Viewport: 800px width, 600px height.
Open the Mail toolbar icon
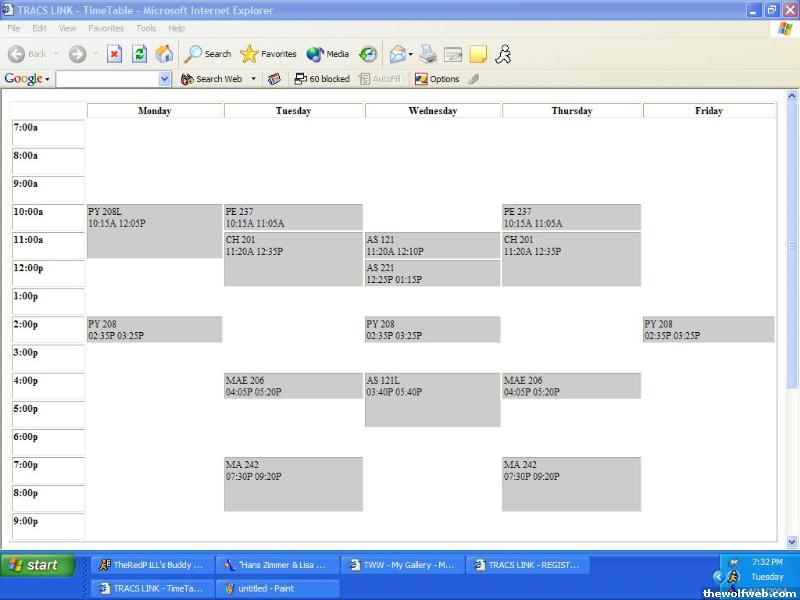pyautogui.click(x=398, y=54)
